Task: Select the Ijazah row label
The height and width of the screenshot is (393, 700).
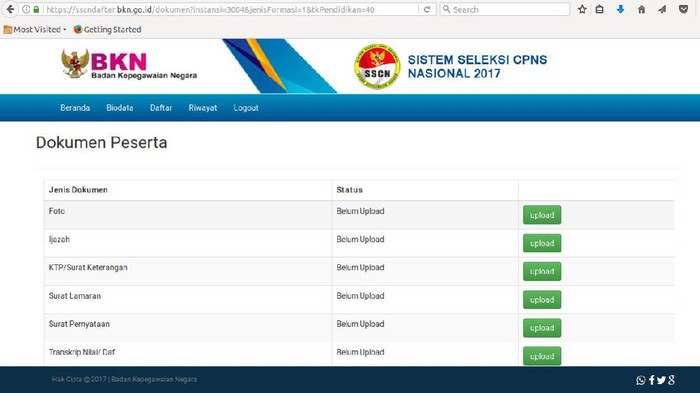Action: point(59,239)
